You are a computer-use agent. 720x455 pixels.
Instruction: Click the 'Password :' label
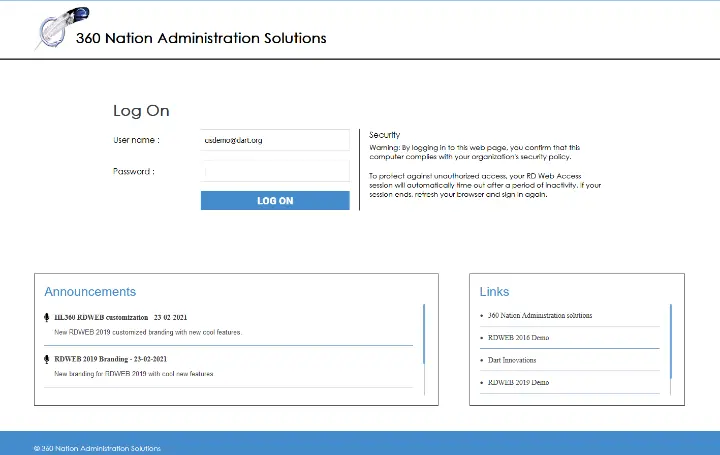pyautogui.click(x=134, y=171)
